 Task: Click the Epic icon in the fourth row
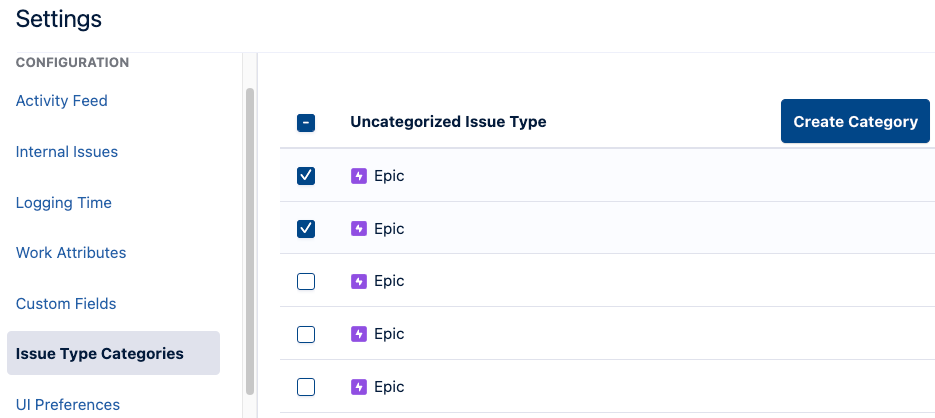click(x=359, y=334)
